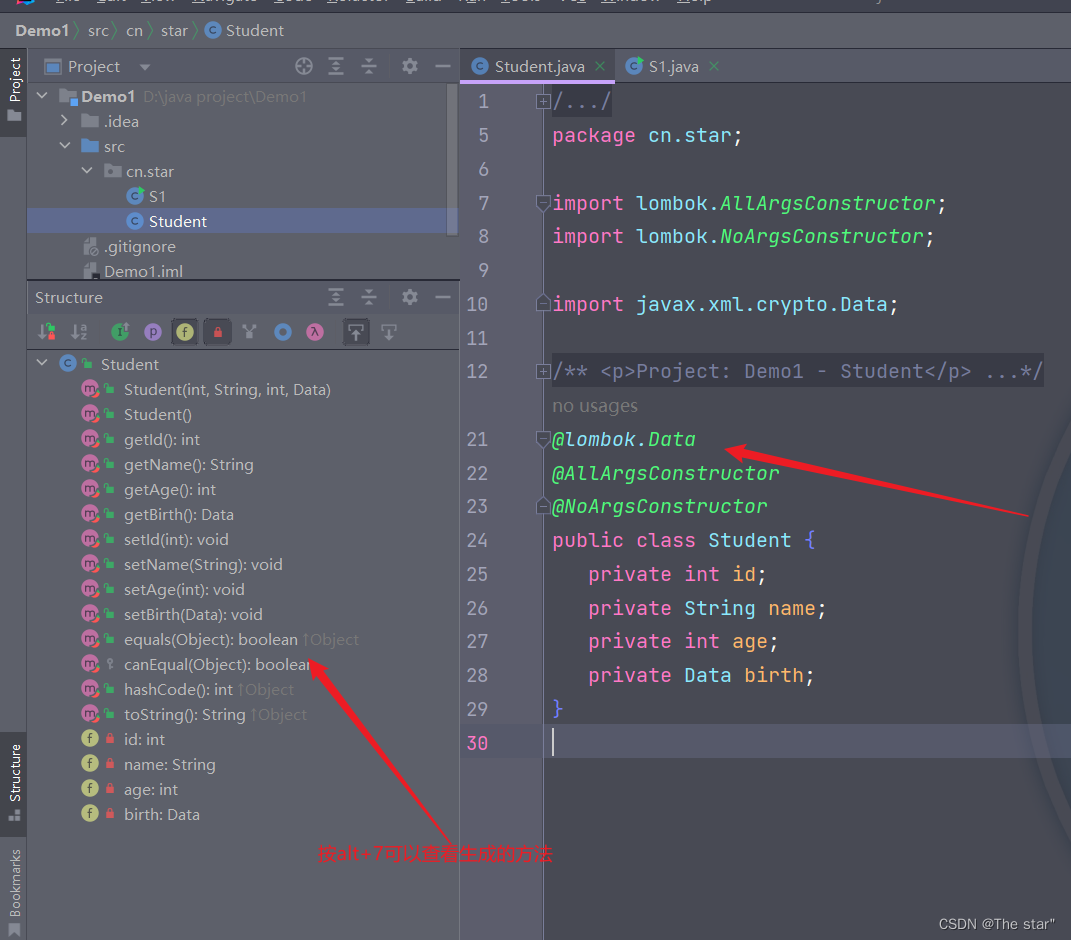Image resolution: width=1071 pixels, height=940 pixels.
Task: Click Collapse All in Structure panel header
Action: [x=368, y=297]
